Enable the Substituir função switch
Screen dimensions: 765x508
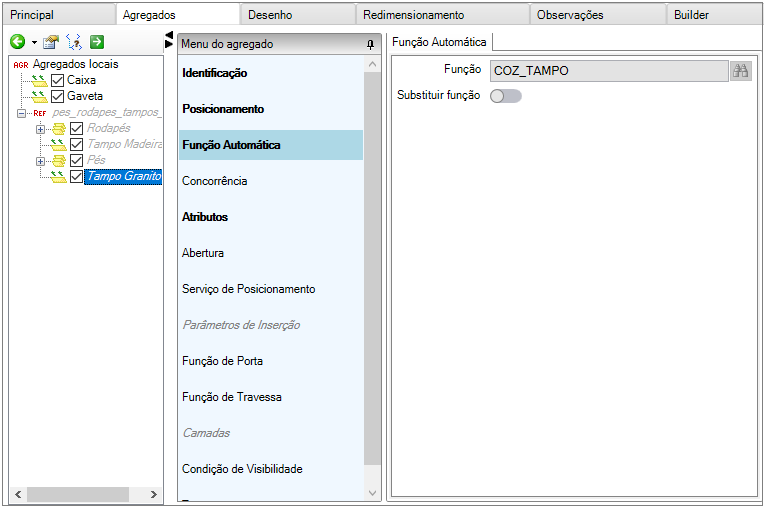[506, 96]
